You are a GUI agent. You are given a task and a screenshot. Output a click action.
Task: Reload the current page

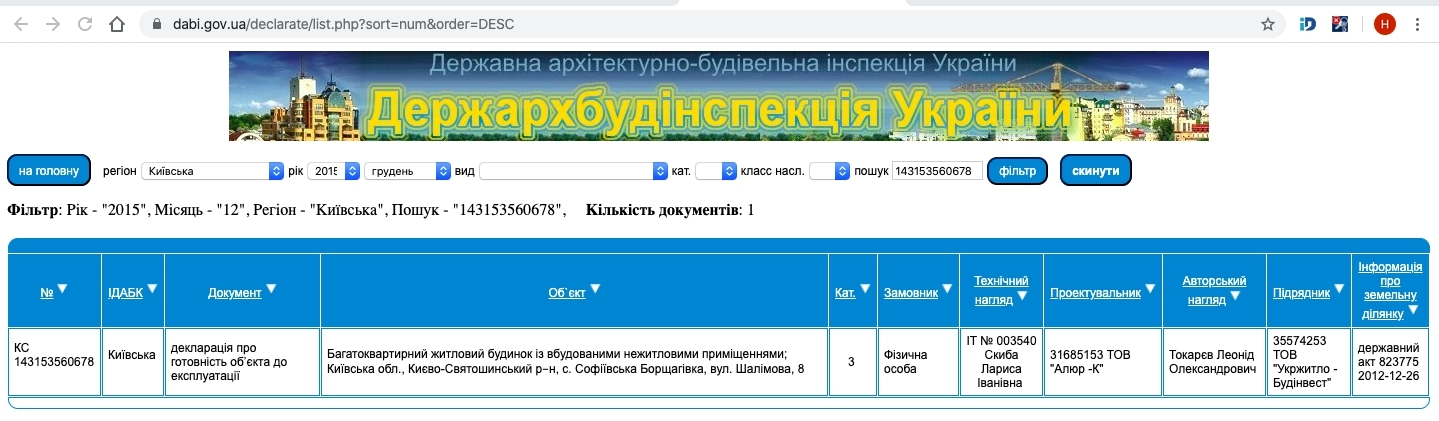(85, 24)
